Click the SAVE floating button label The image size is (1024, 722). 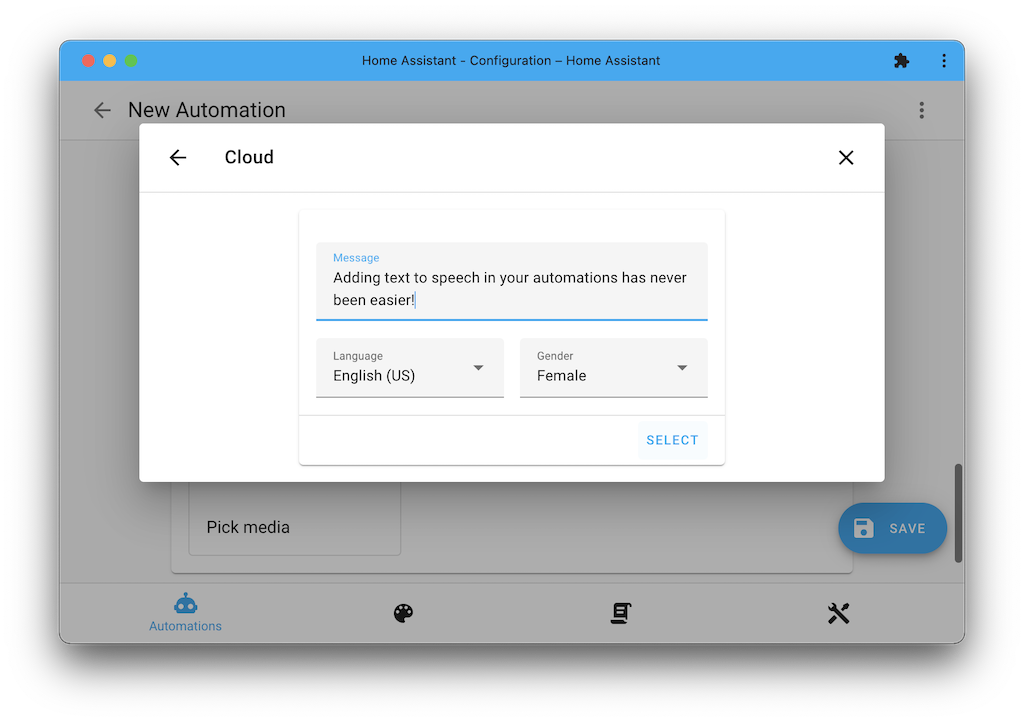(x=907, y=528)
